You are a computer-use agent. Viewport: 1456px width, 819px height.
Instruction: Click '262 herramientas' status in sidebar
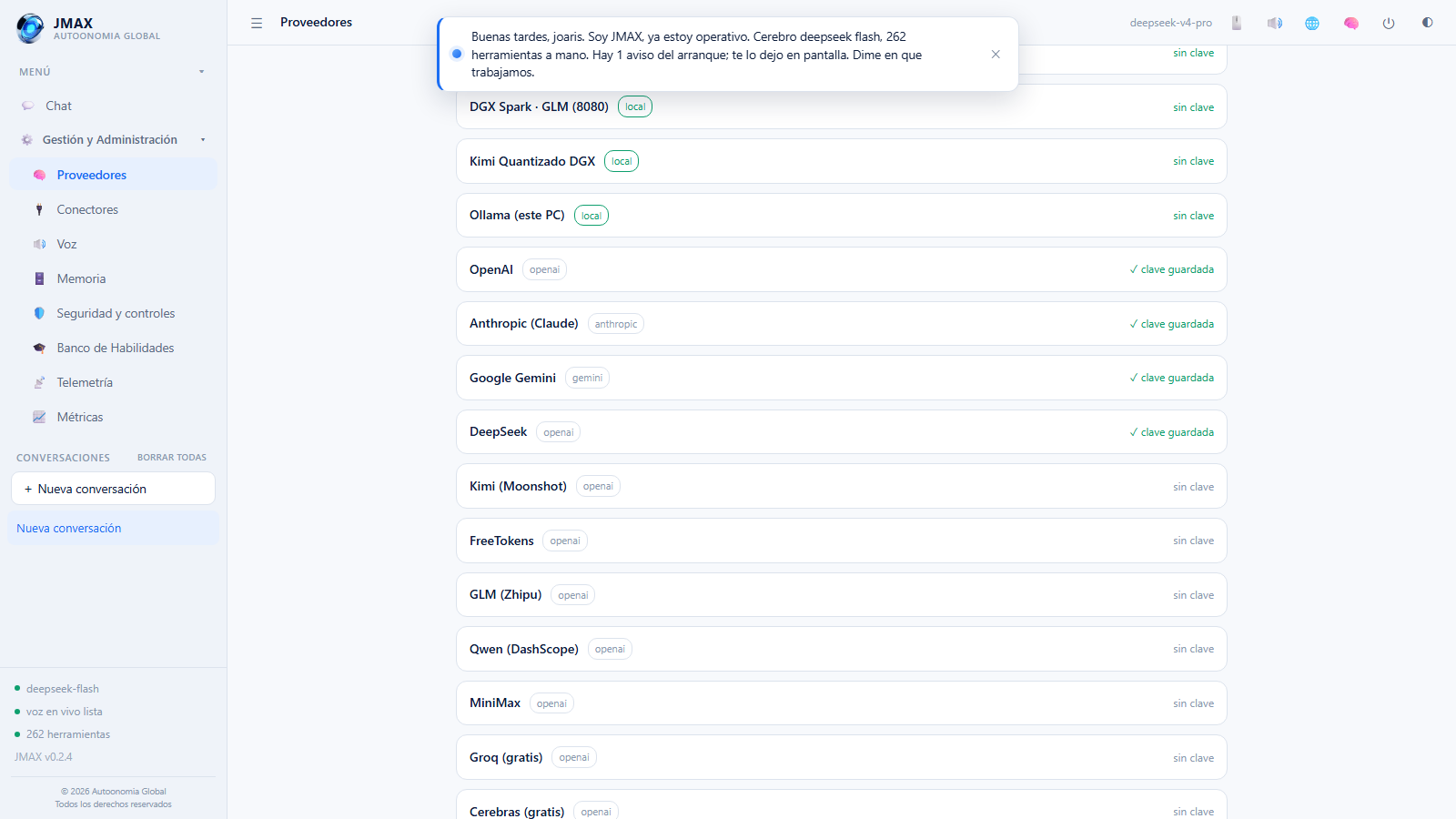pos(68,734)
